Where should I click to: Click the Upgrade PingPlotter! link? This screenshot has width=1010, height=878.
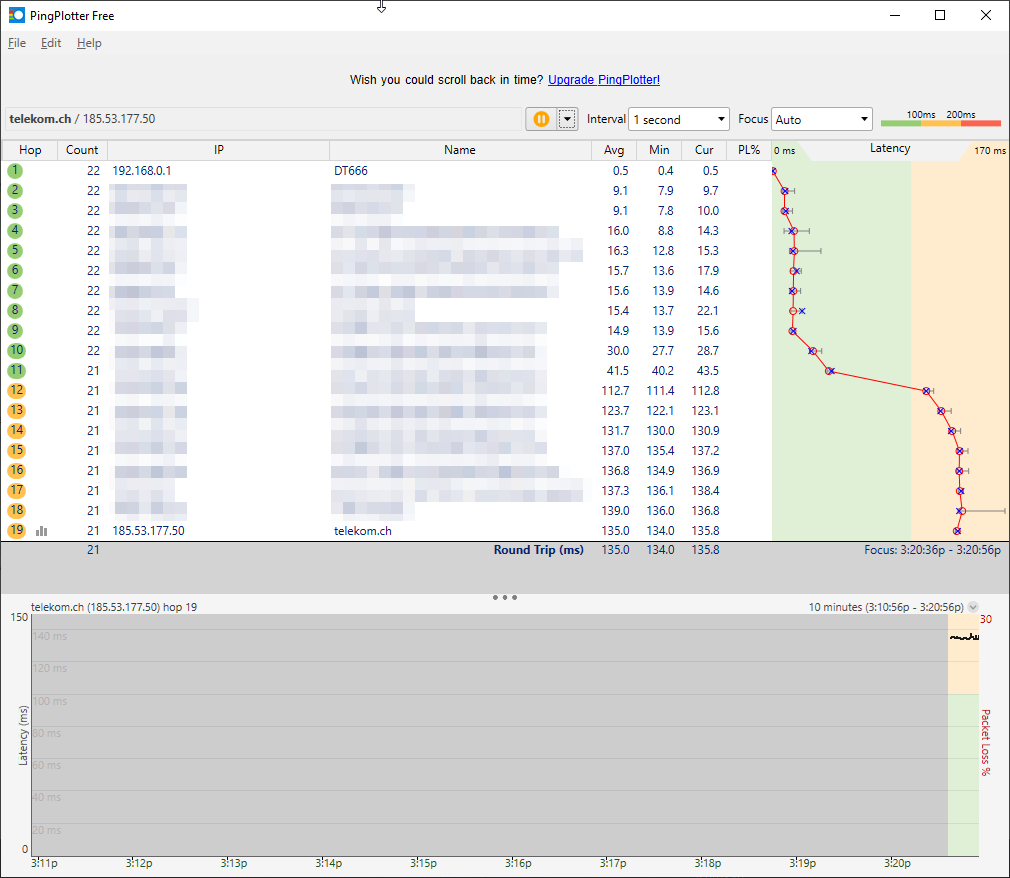coord(604,80)
